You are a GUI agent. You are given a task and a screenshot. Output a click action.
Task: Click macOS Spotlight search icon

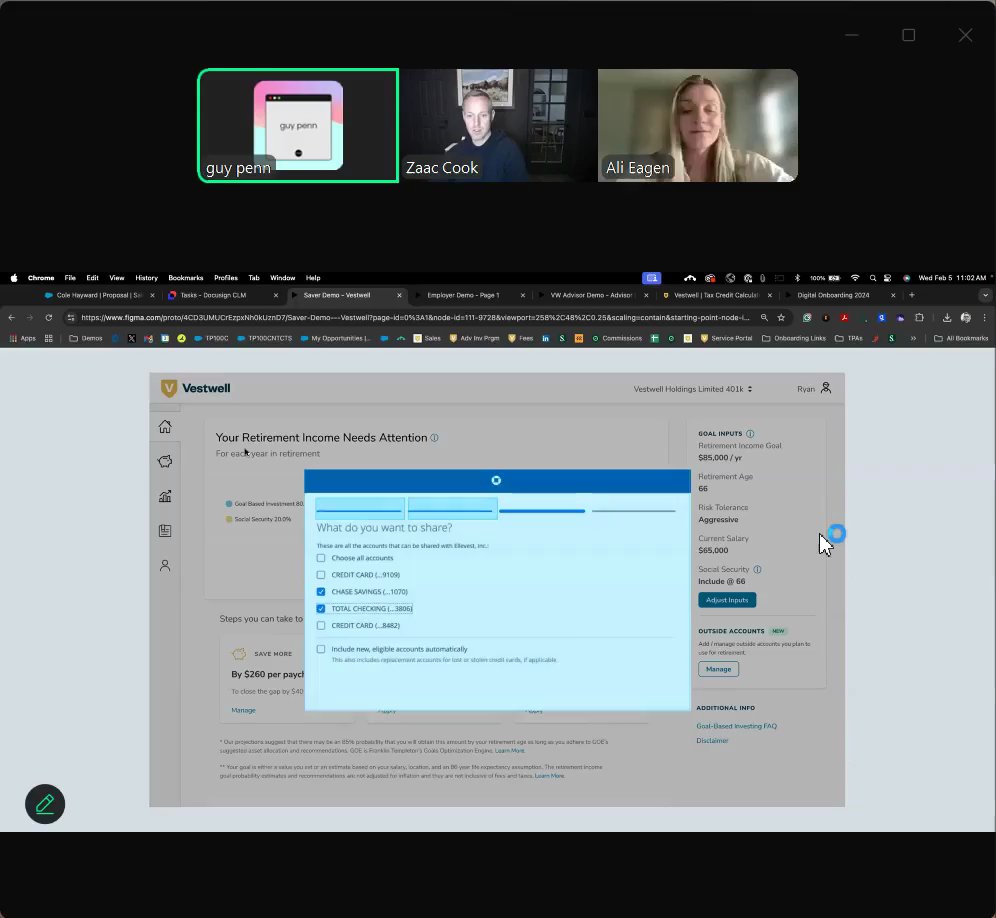tap(873, 278)
